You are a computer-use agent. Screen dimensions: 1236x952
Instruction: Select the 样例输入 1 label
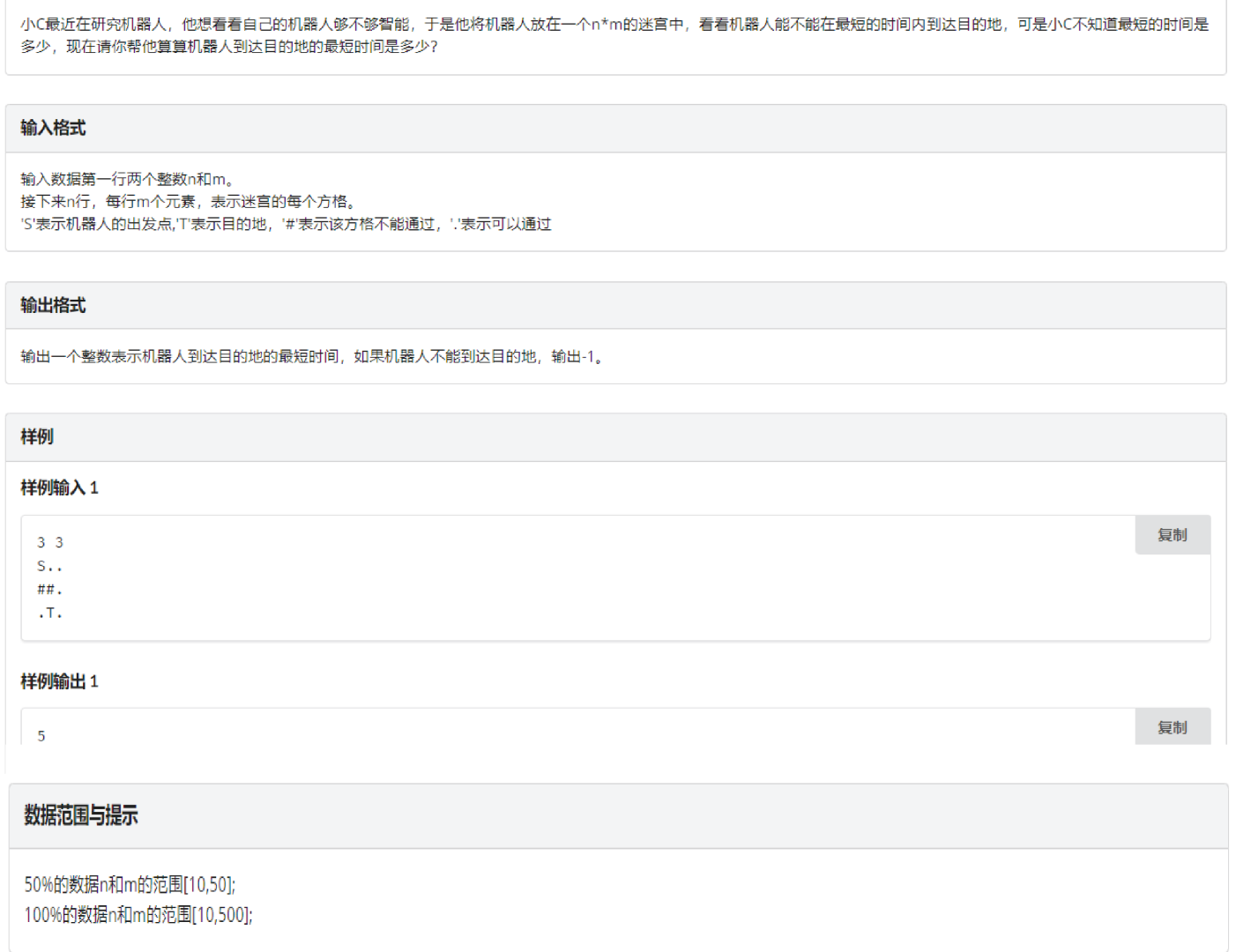coord(59,488)
